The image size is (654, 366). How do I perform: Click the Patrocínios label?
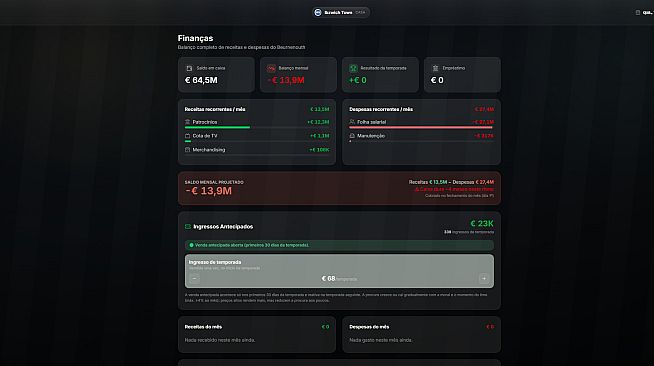205,122
